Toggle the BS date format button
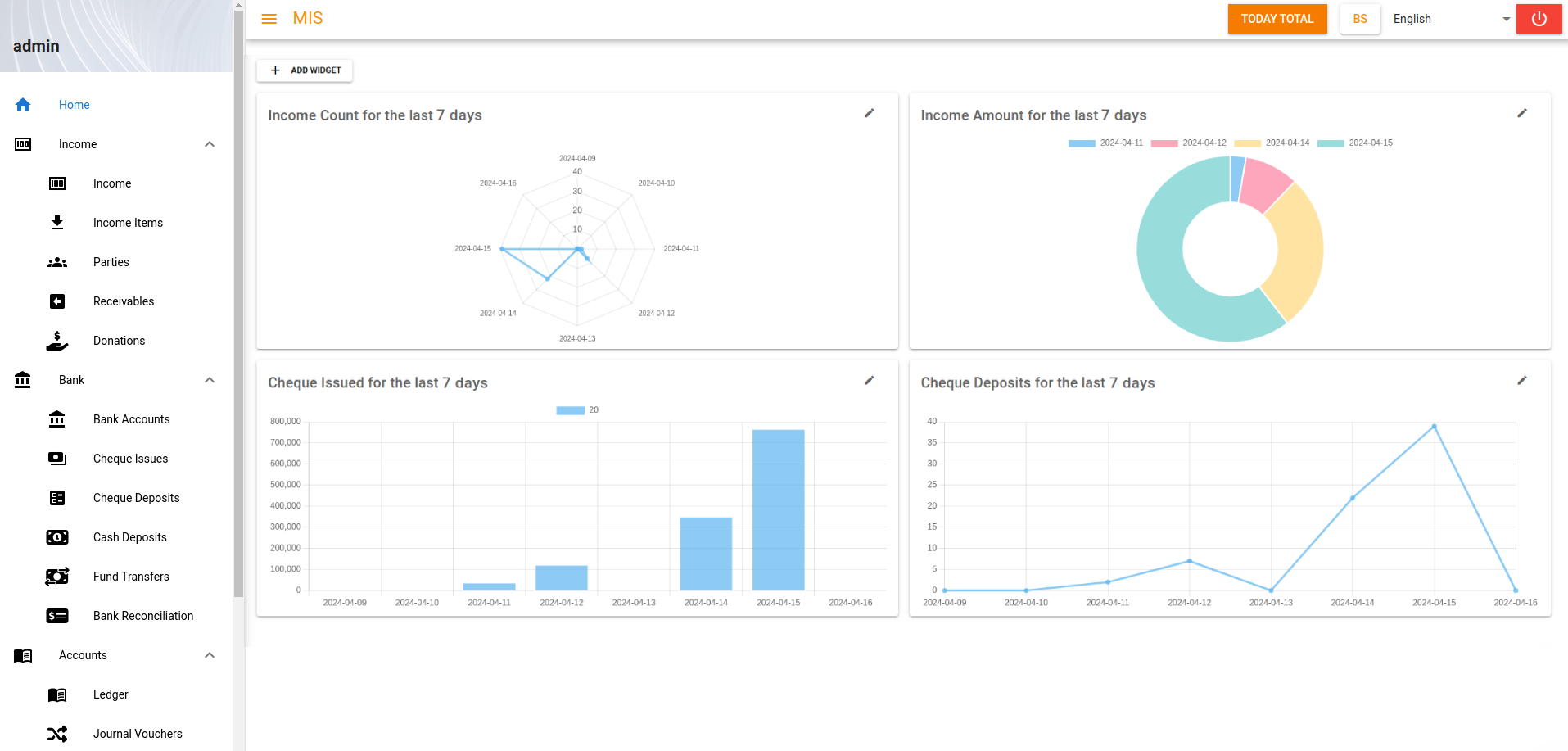The image size is (1568, 751). point(1359,19)
